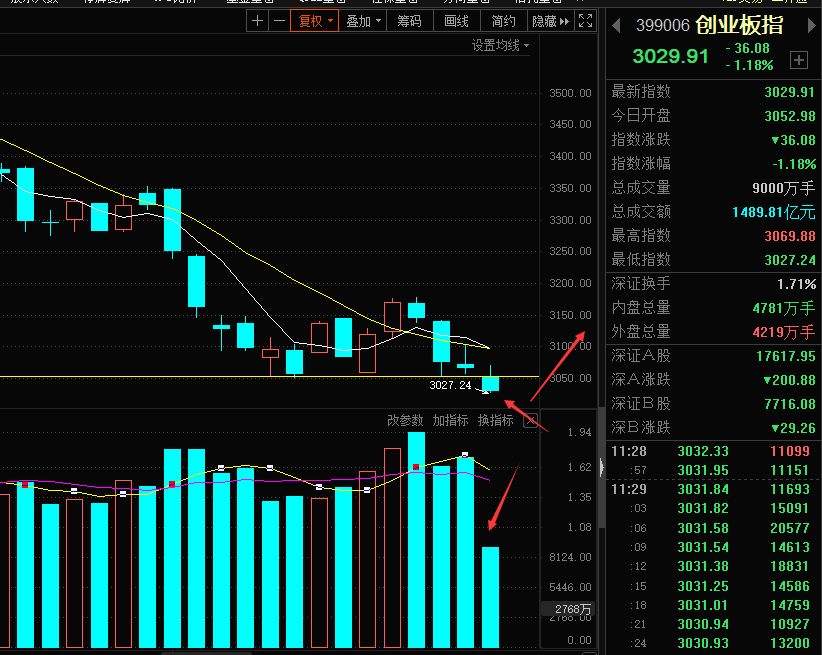Open the 叠加 dropdown
Viewport: 822px width, 655px height.
[363, 21]
